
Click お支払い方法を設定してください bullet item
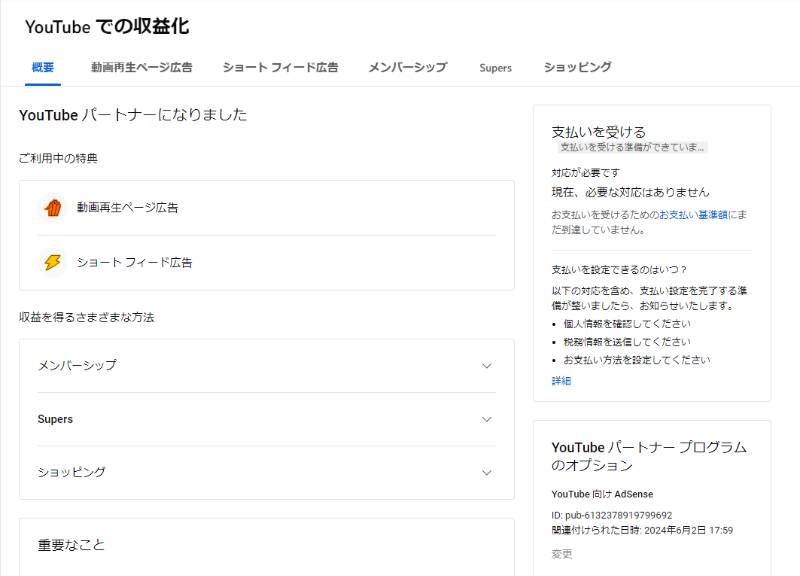coord(637,360)
